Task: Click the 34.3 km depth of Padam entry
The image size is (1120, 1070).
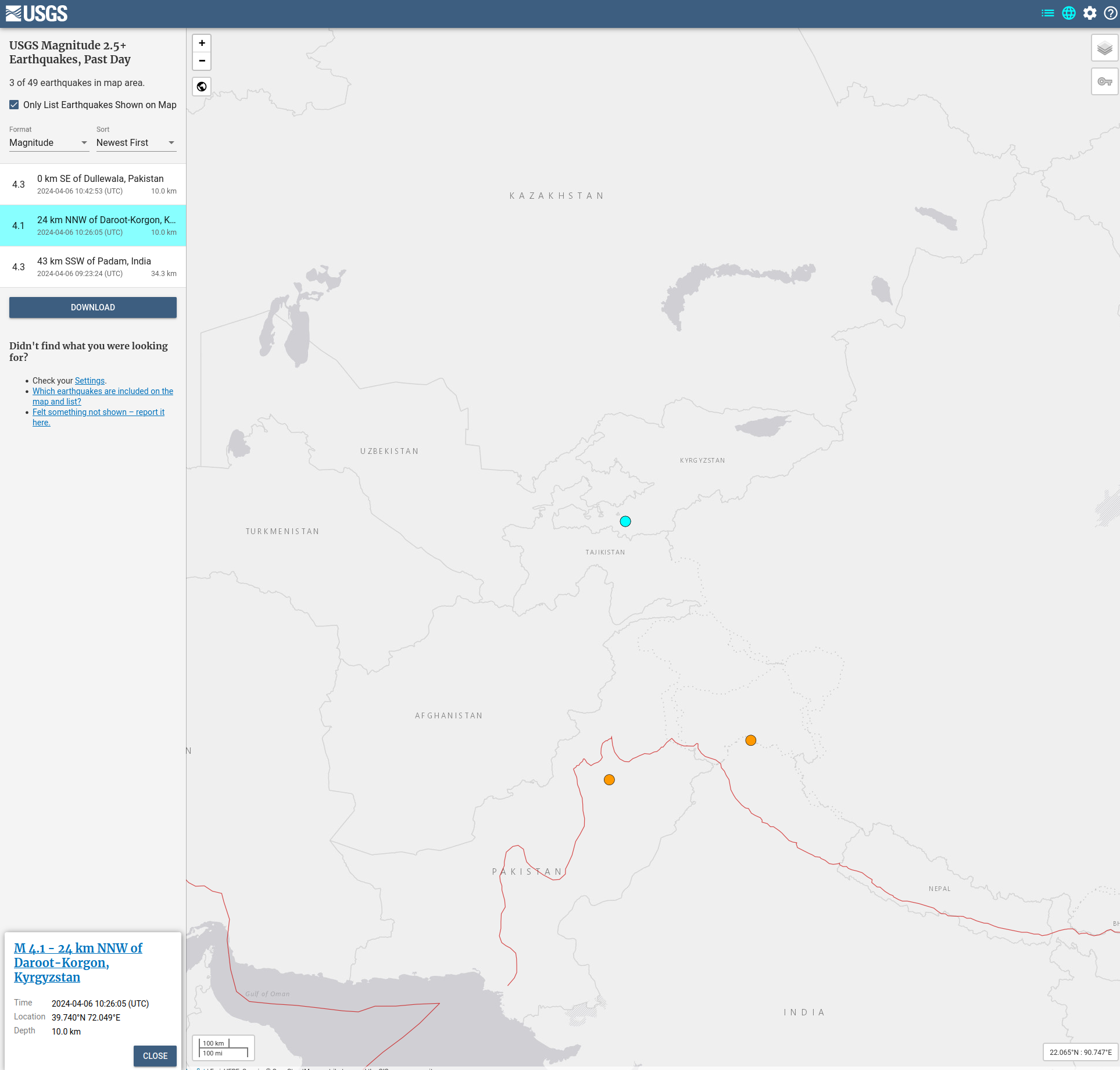Action: [x=164, y=274]
